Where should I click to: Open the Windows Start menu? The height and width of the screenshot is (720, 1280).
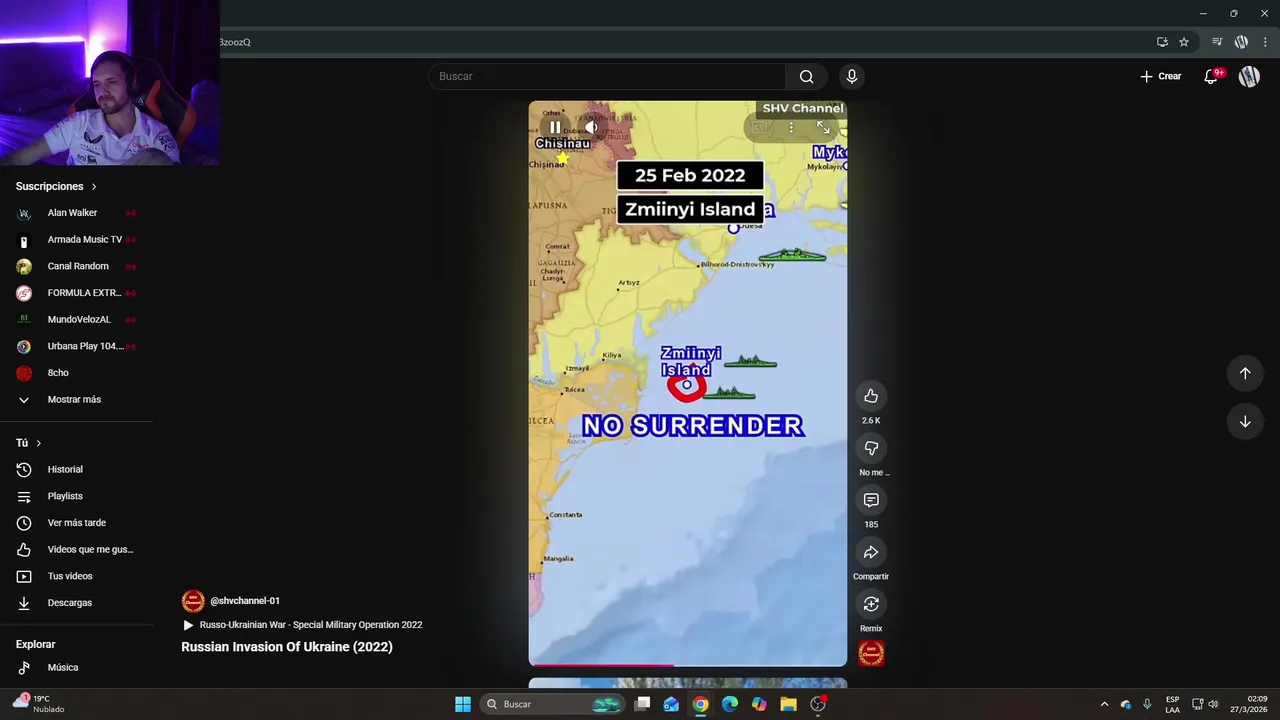[463, 704]
